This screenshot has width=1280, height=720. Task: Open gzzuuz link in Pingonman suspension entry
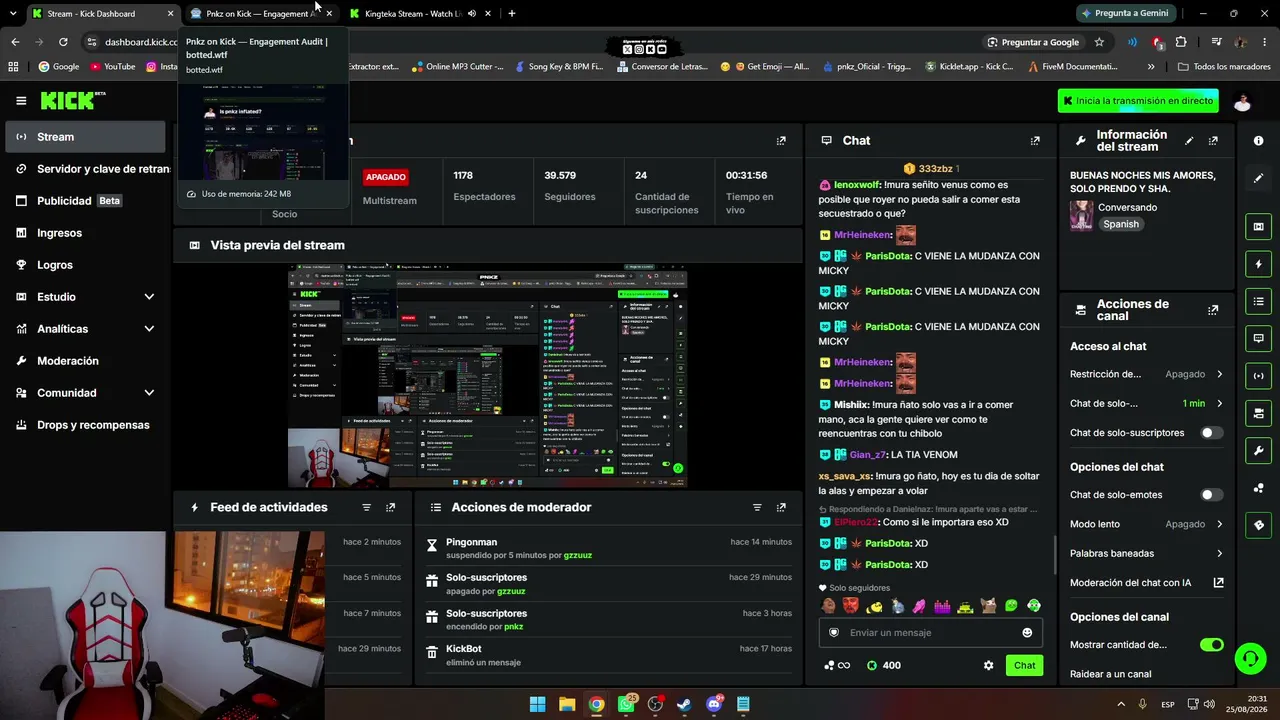[x=578, y=555]
